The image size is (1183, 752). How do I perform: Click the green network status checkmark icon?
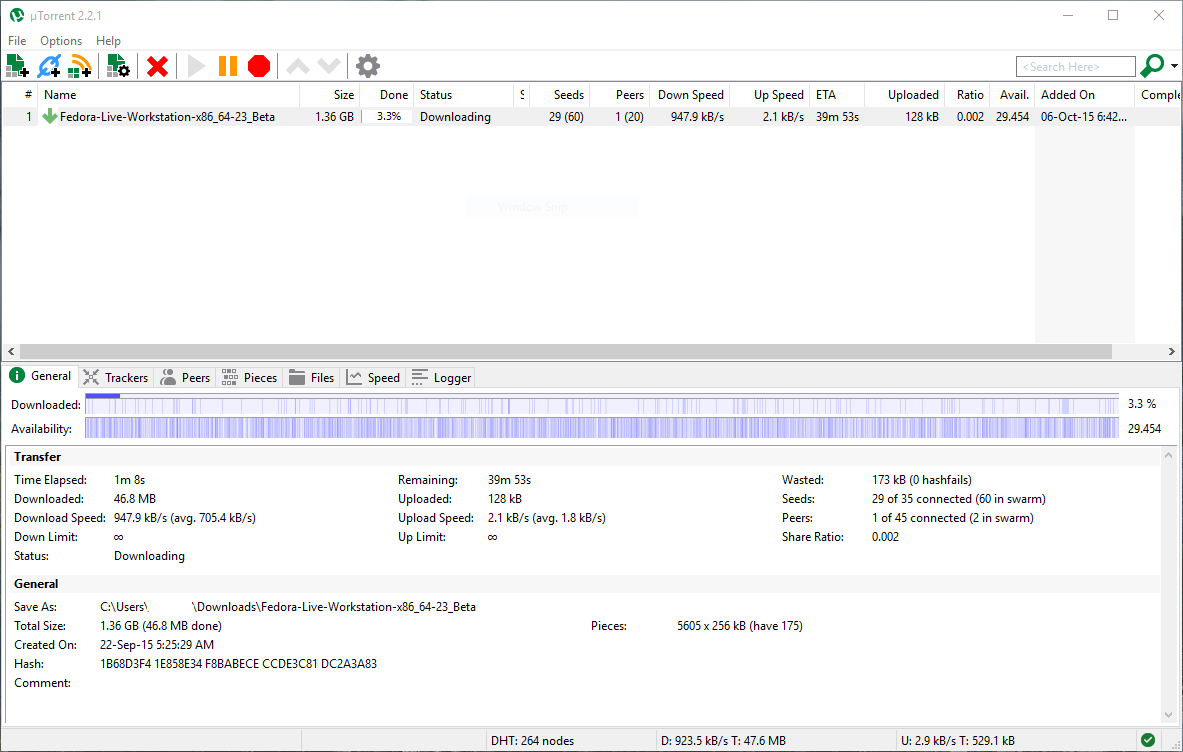(x=1148, y=740)
